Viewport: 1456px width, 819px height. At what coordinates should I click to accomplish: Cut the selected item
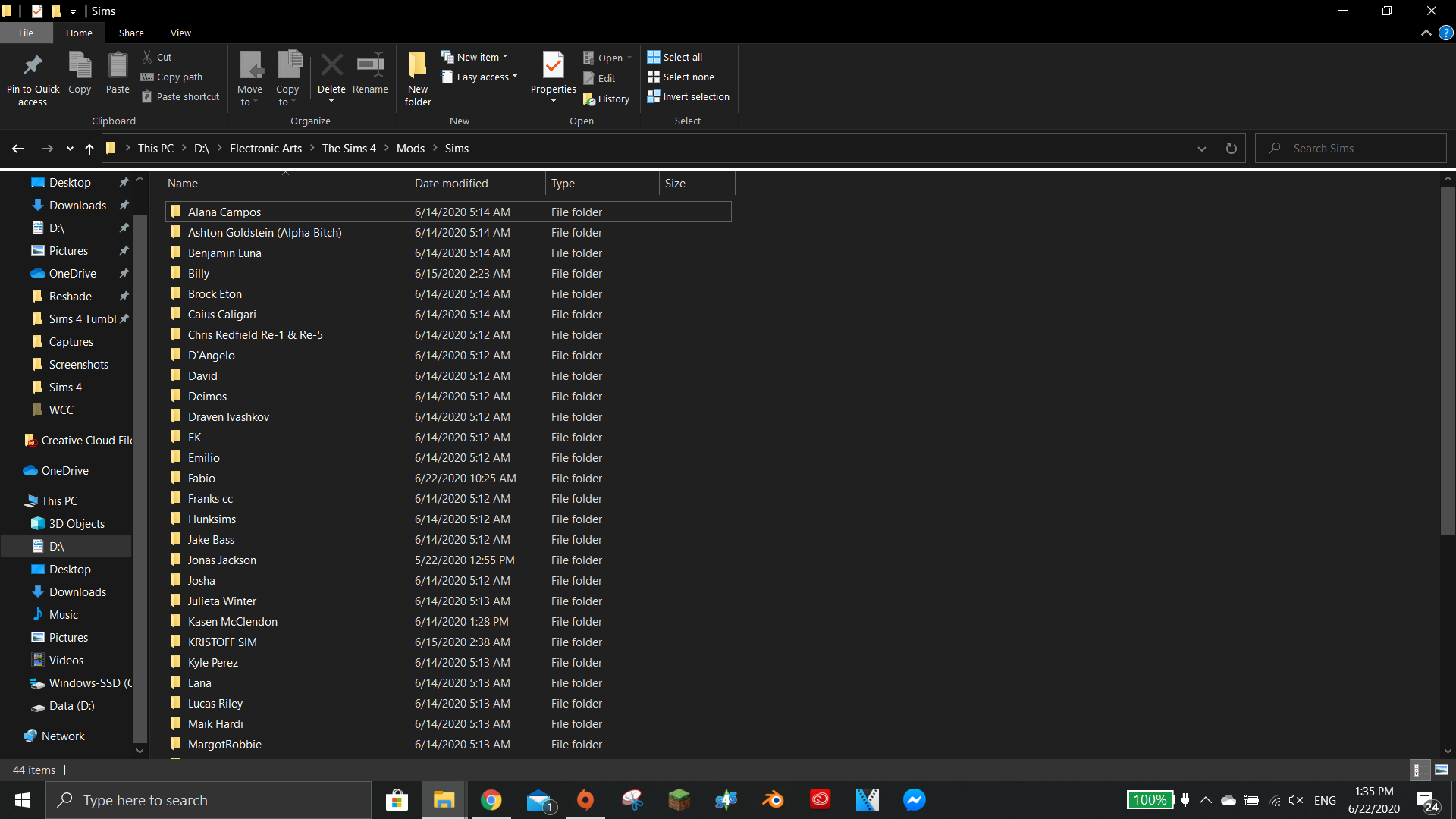tap(157, 57)
